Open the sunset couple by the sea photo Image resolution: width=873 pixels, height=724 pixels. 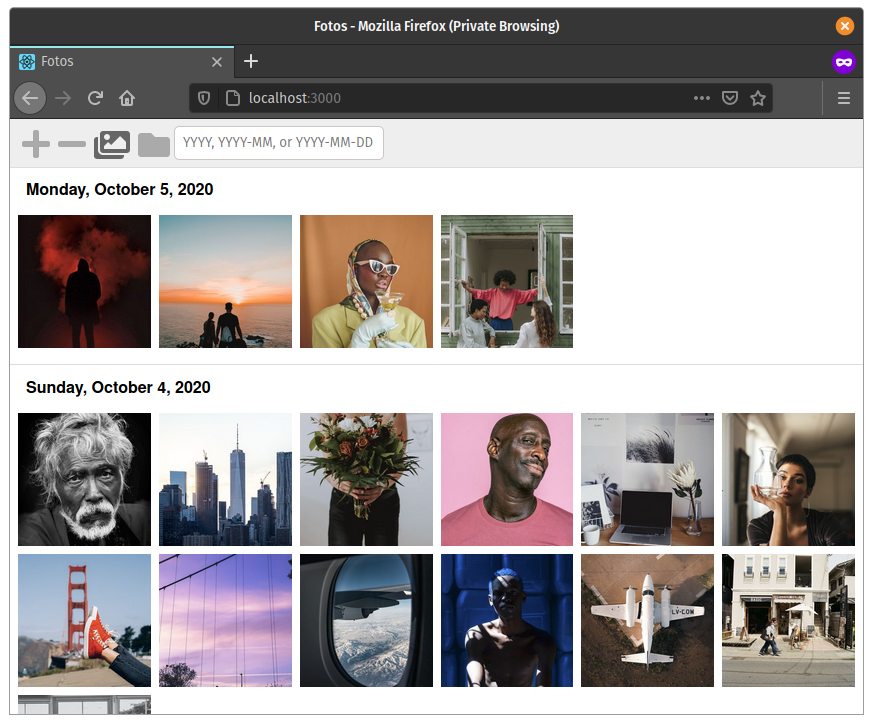coord(225,281)
